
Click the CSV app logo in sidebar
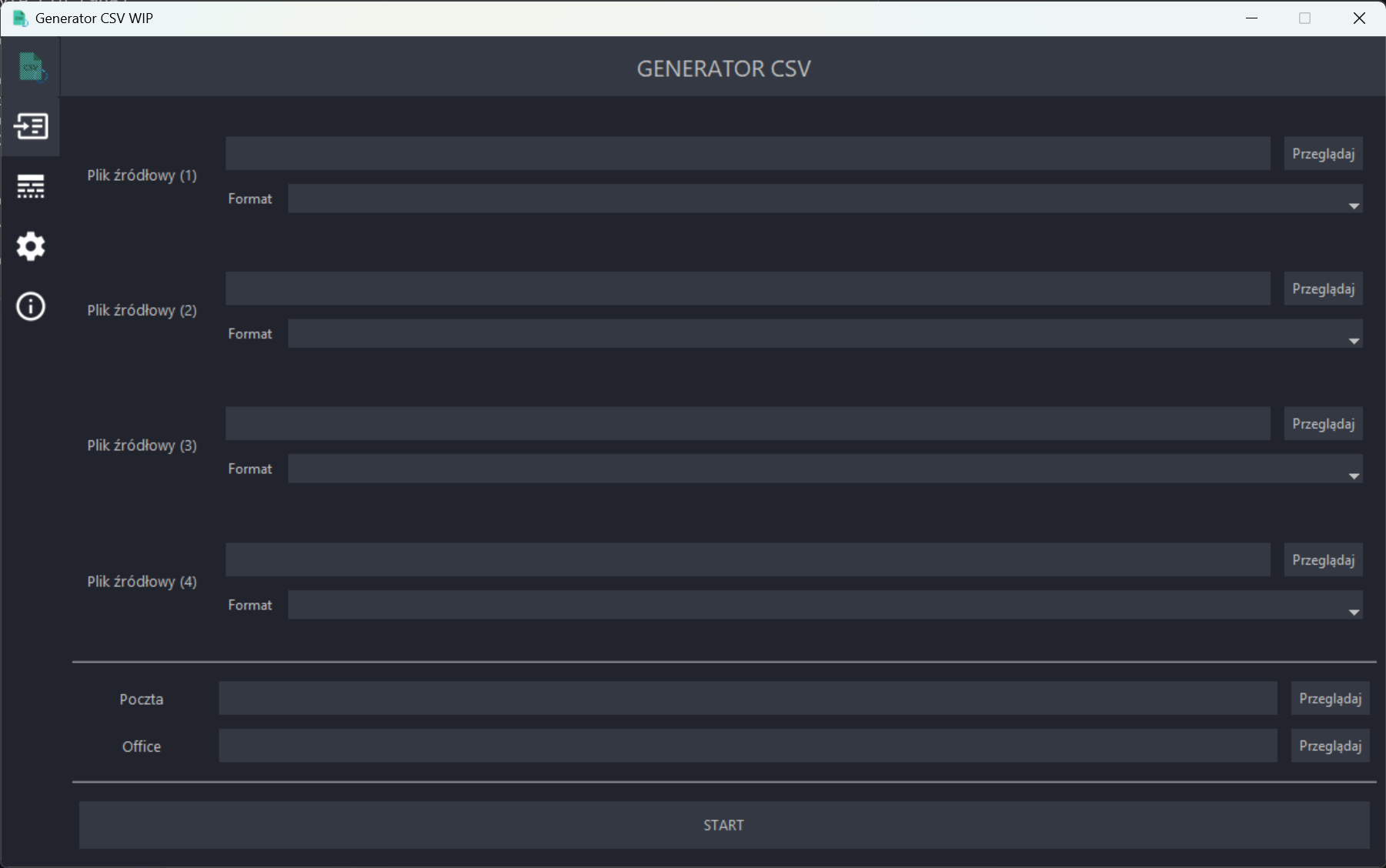[x=32, y=67]
